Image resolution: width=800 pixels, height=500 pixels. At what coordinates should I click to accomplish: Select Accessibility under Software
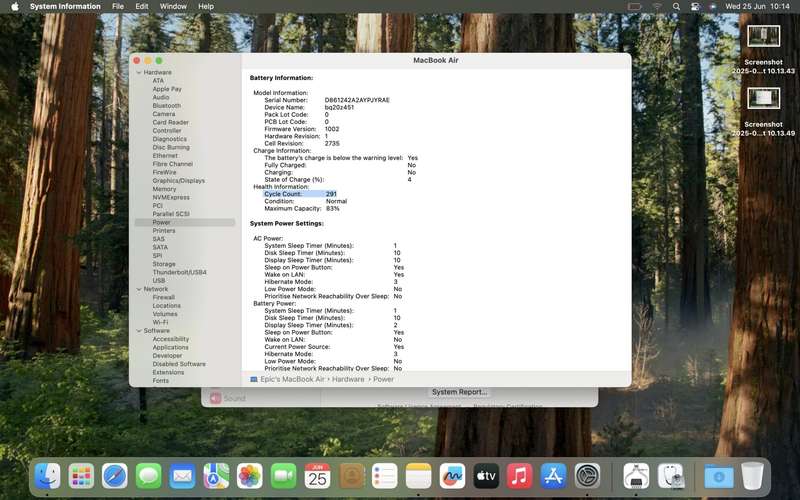(170, 339)
